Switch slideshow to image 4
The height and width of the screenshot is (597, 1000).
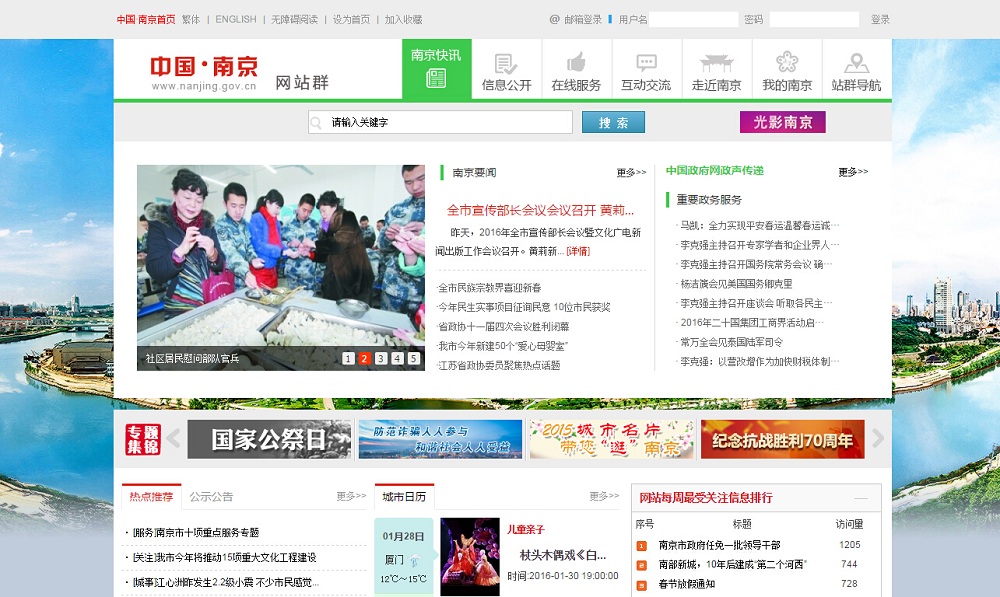[397, 358]
